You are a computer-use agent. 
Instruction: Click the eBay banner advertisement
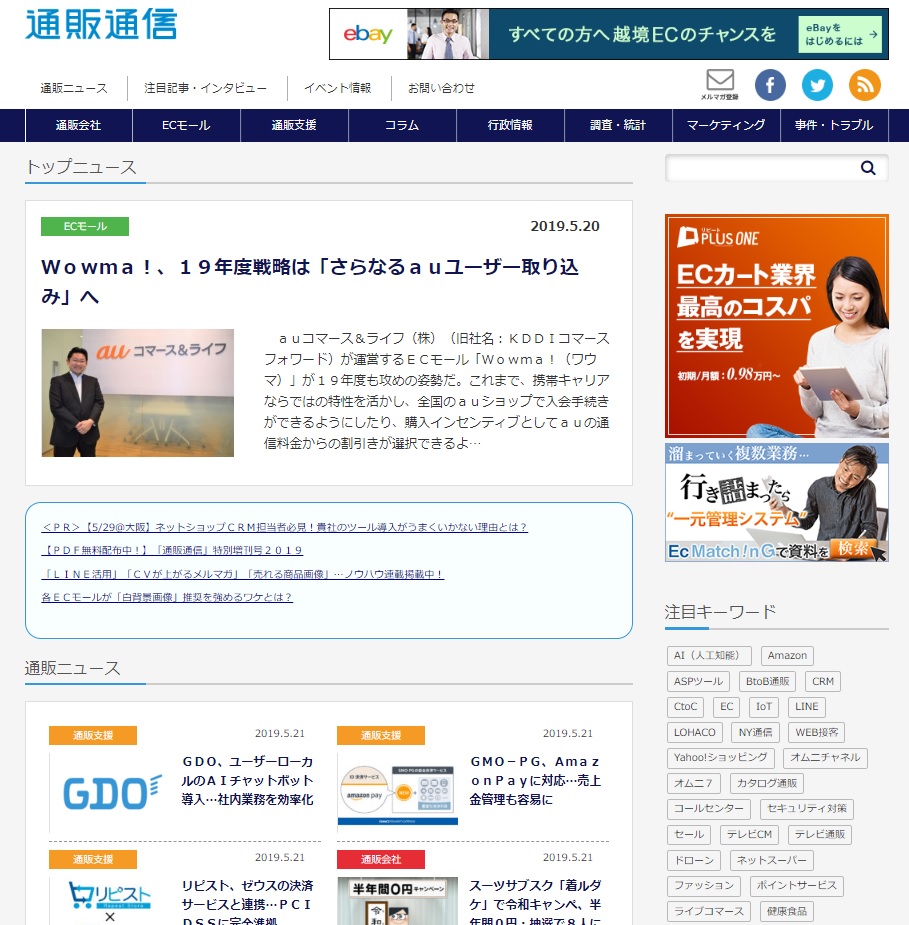(x=609, y=34)
